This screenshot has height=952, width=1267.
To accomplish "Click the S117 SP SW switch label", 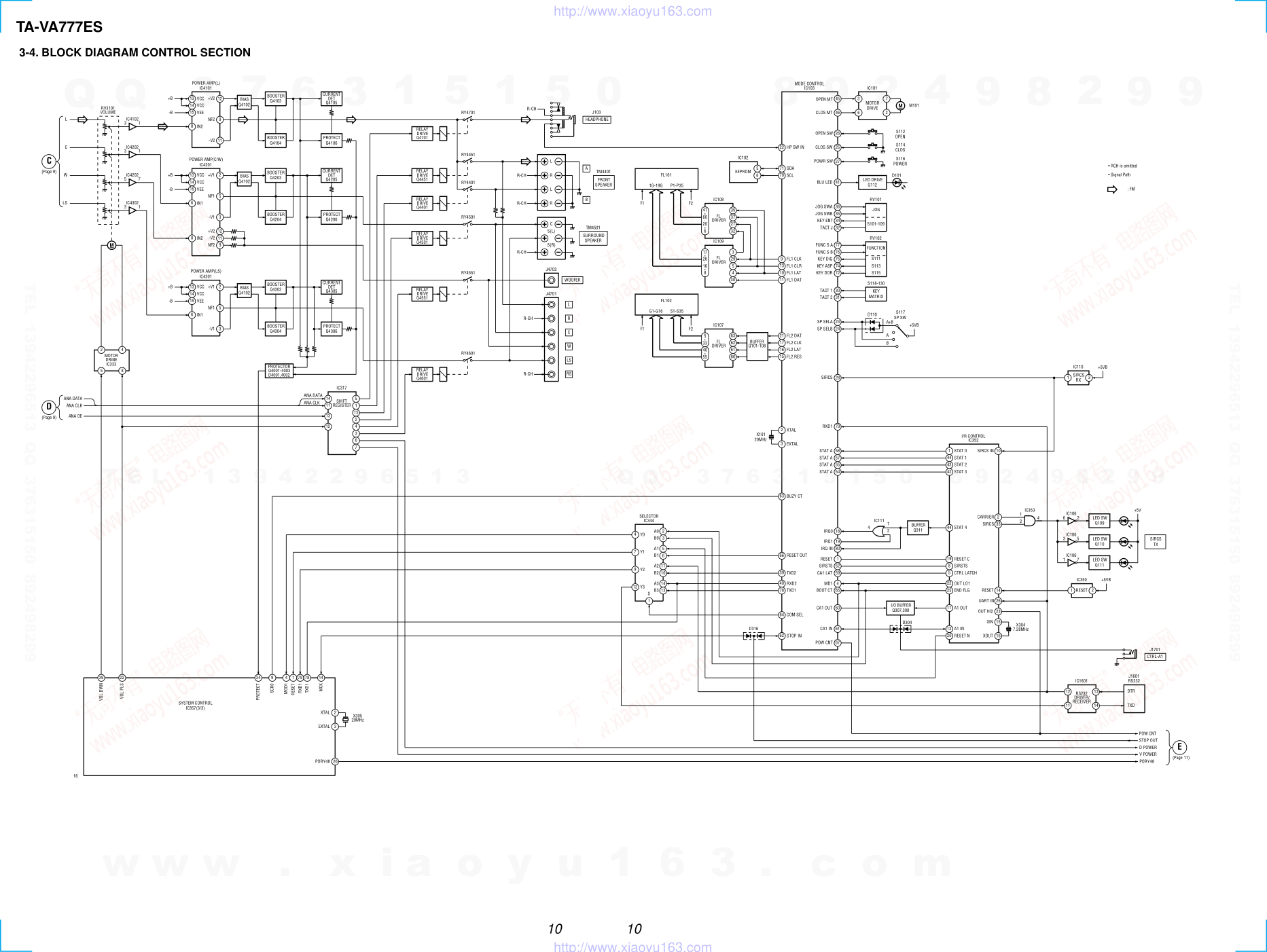I will click(x=900, y=315).
